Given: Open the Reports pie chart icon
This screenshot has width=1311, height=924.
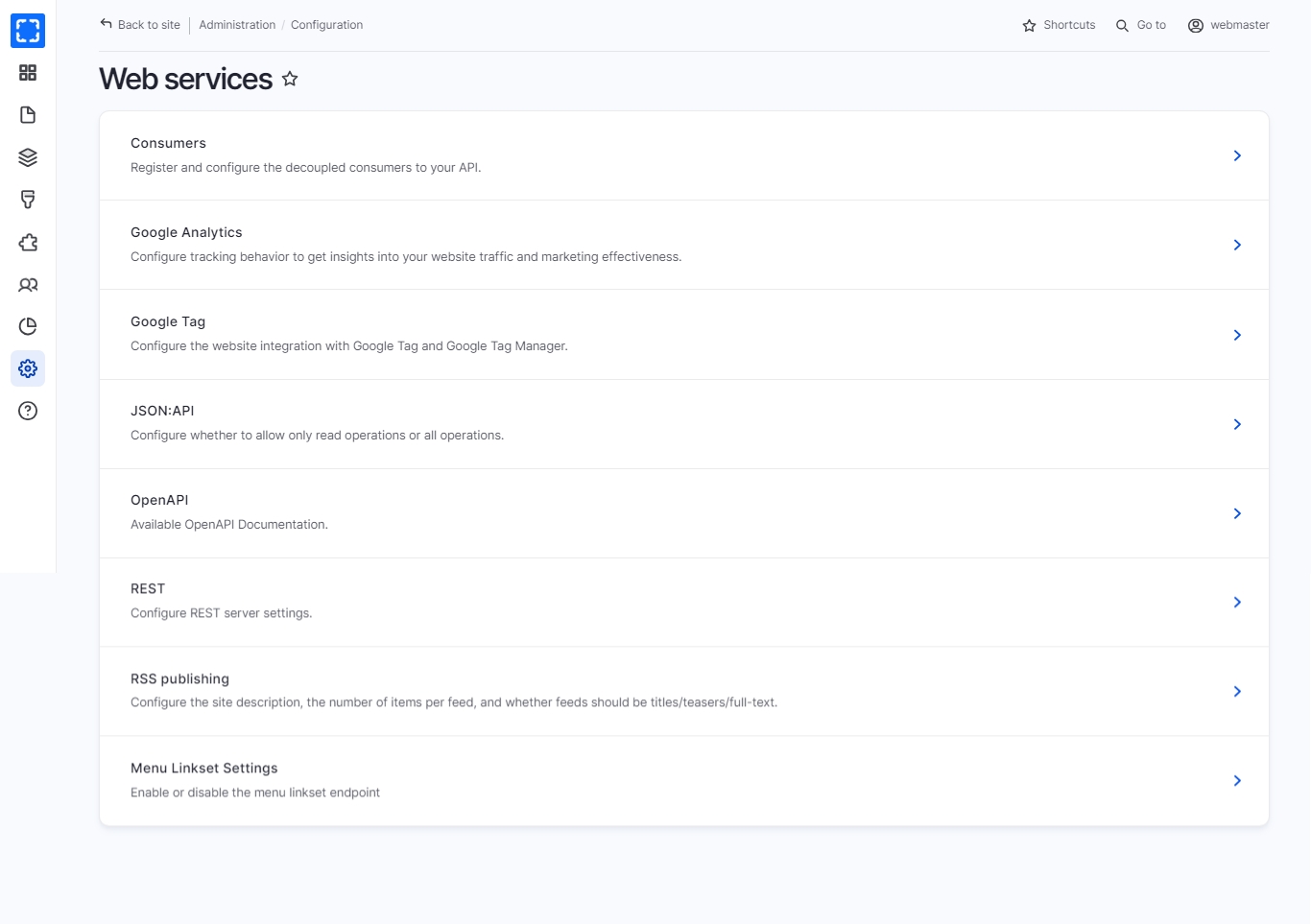Looking at the screenshot, I should [28, 327].
